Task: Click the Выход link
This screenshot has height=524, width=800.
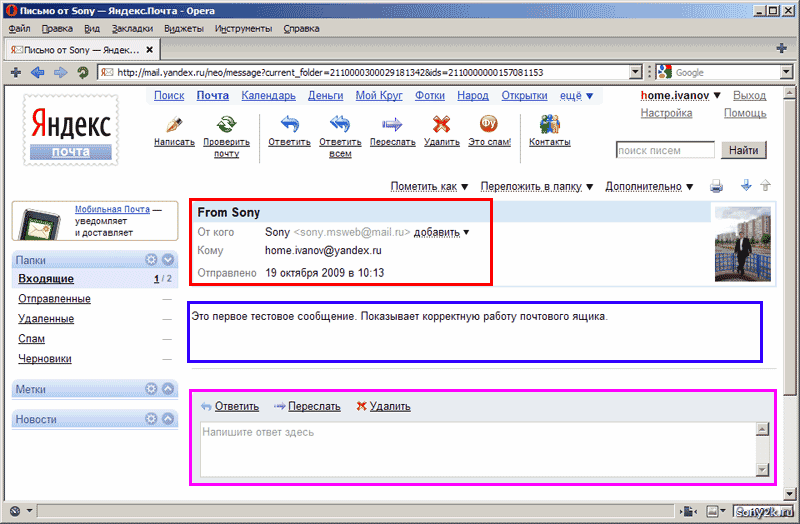Action: pyautogui.click(x=749, y=95)
